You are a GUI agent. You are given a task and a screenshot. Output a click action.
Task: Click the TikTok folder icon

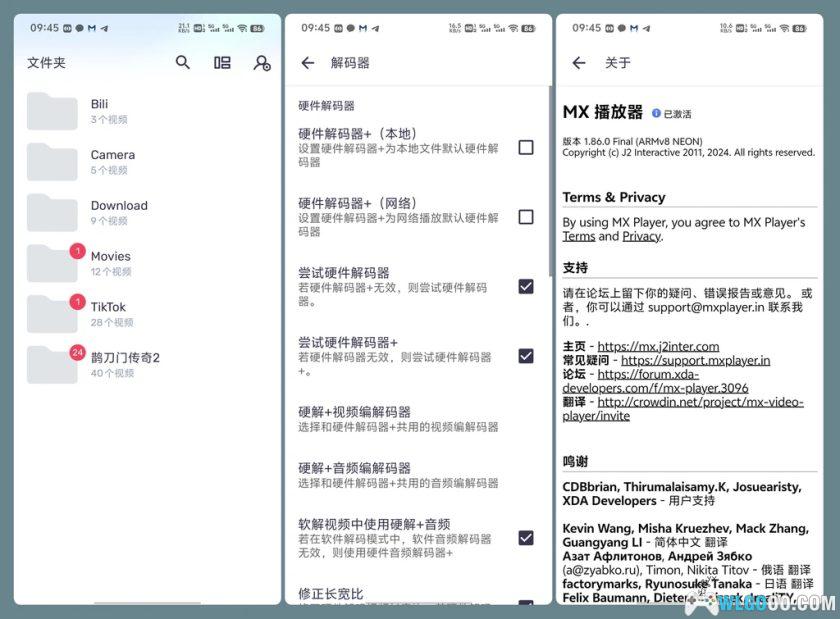52,312
